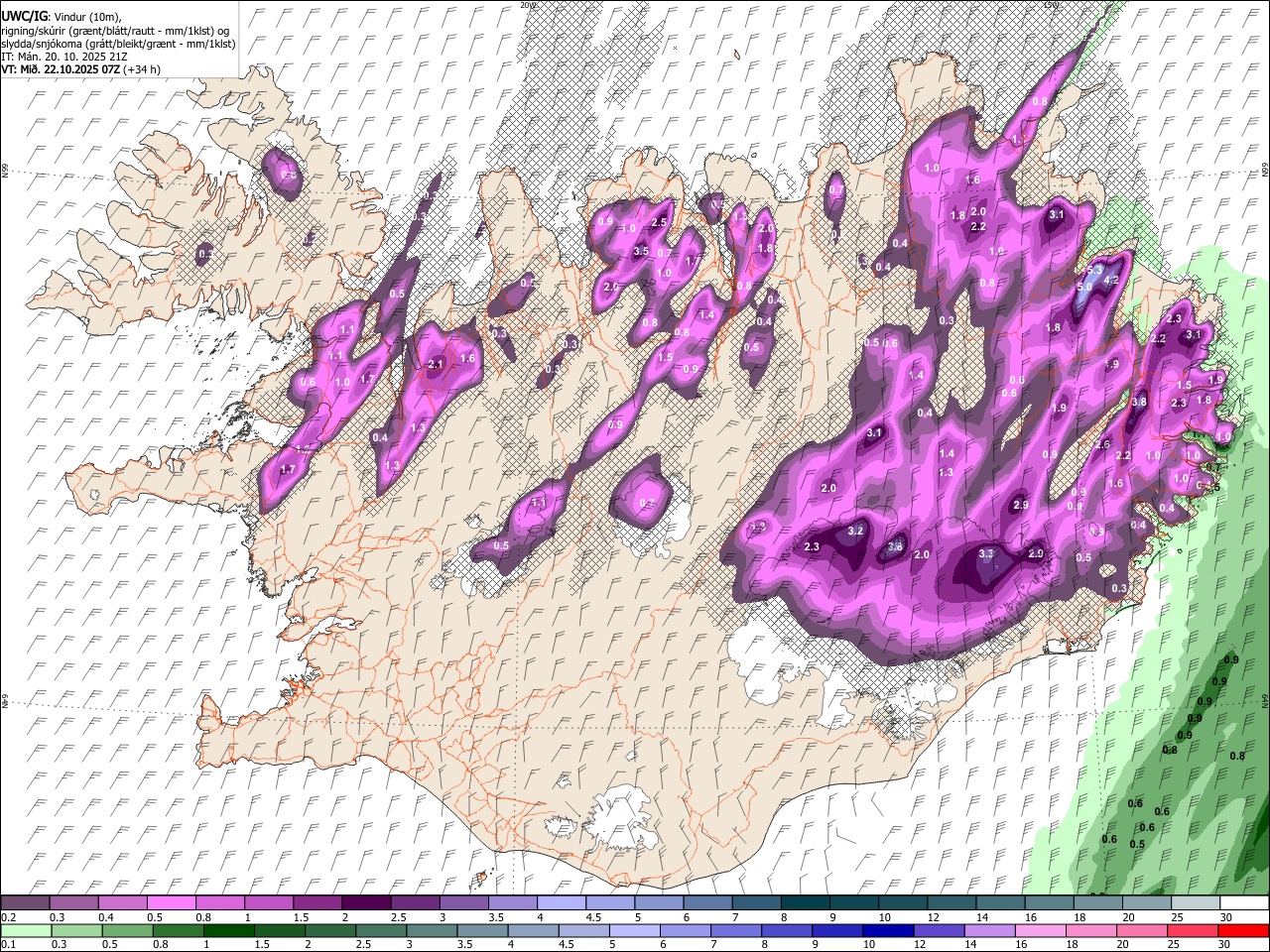Click the 'IT: Mán. 20. 10. 2025 21Z' line

point(63,57)
